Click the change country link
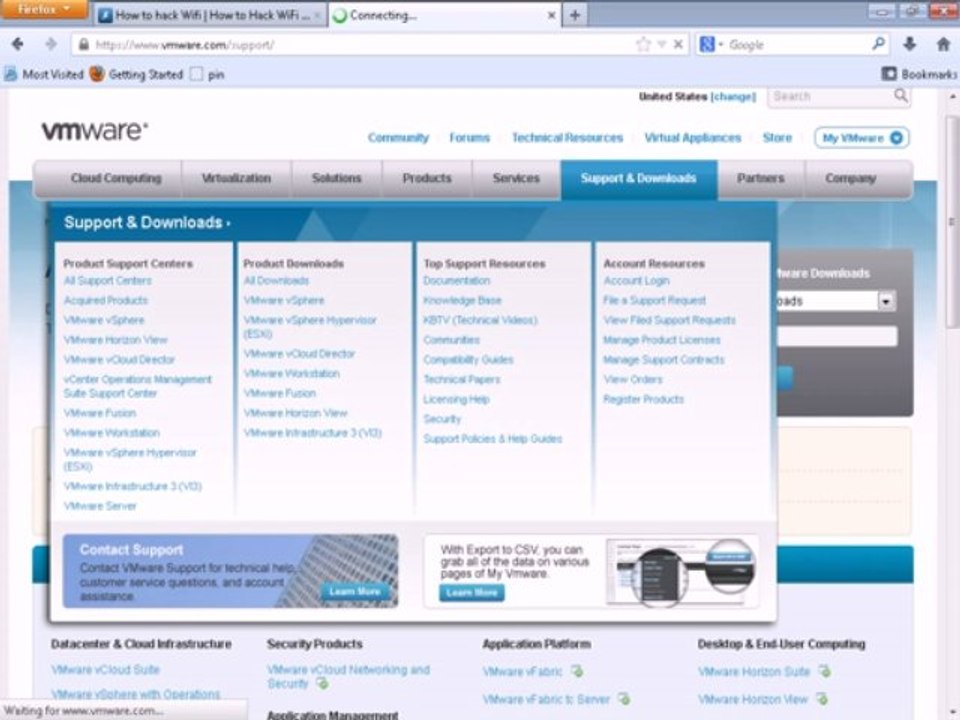 click(x=733, y=96)
